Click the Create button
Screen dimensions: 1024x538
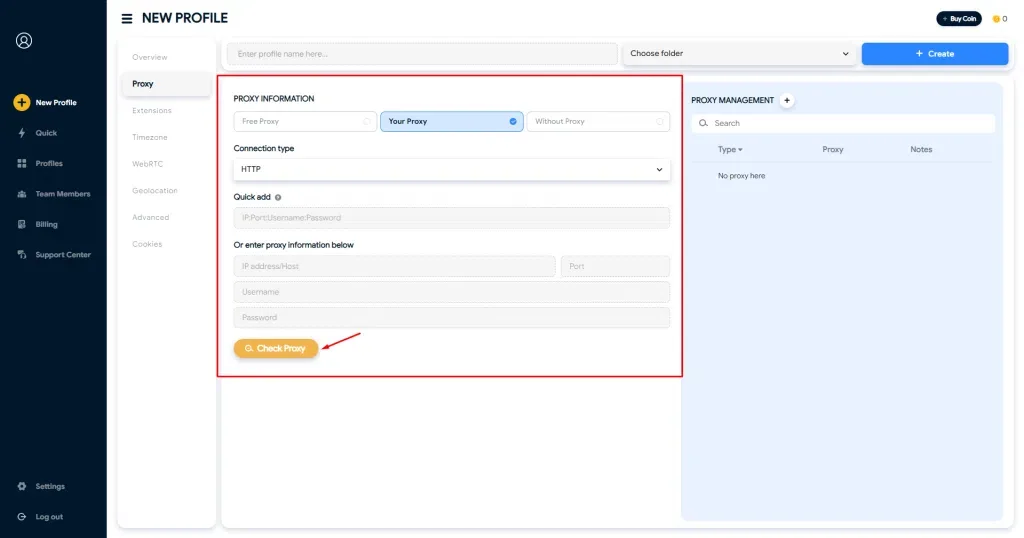pos(935,54)
